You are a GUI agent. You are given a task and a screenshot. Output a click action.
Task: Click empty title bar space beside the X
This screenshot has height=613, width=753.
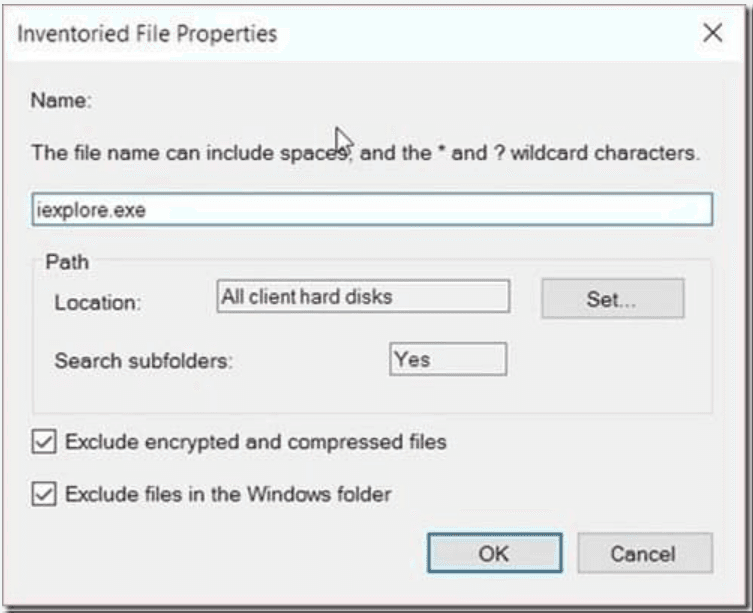500,34
